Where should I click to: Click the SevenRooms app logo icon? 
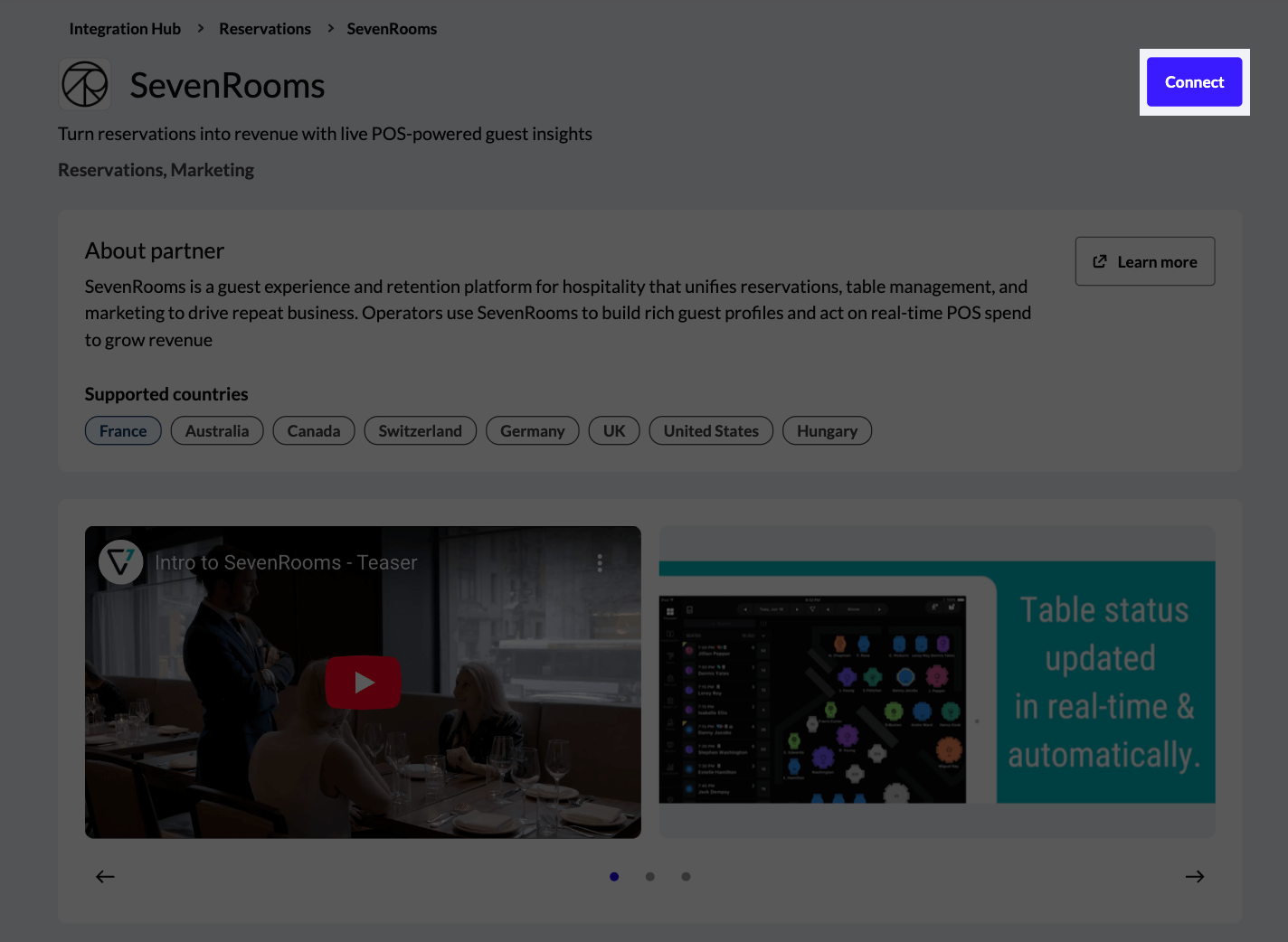pos(84,84)
